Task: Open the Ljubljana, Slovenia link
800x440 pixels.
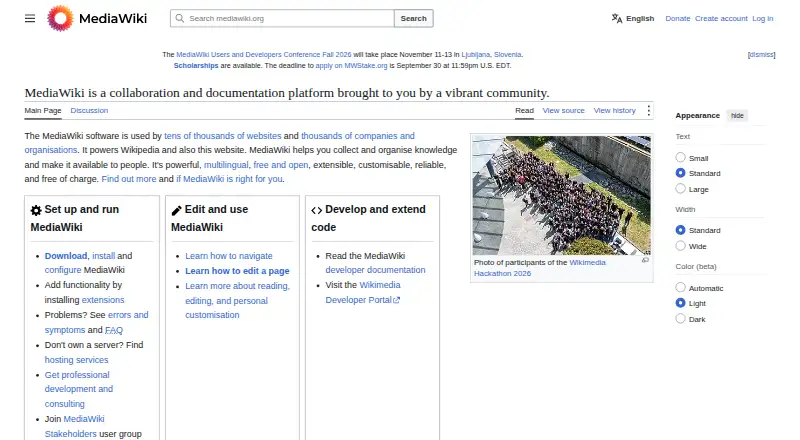Action: click(491, 55)
